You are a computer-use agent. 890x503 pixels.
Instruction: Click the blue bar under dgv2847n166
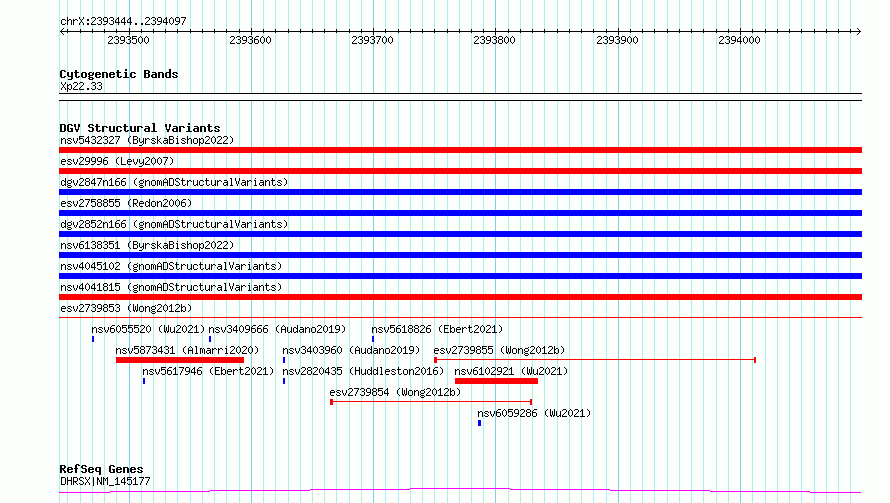coord(460,192)
